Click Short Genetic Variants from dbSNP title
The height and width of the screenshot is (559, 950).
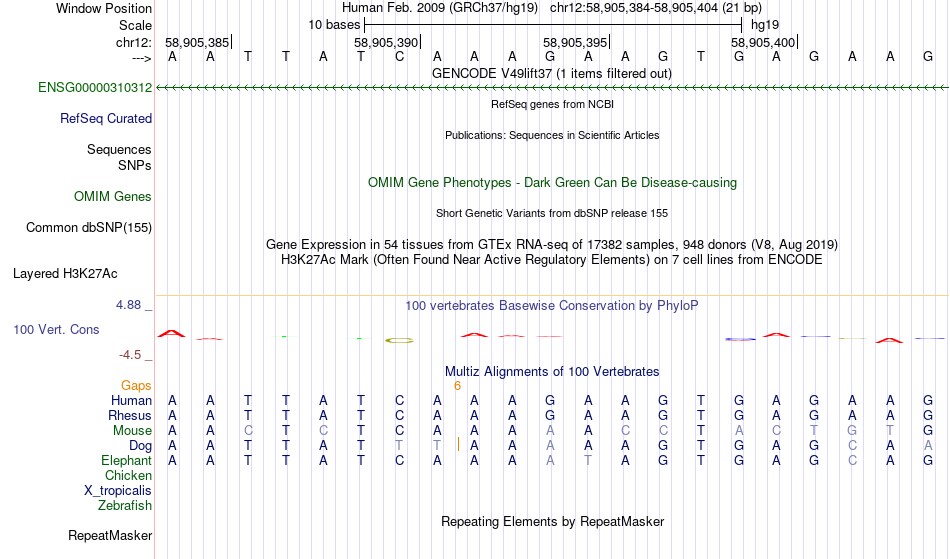click(552, 213)
